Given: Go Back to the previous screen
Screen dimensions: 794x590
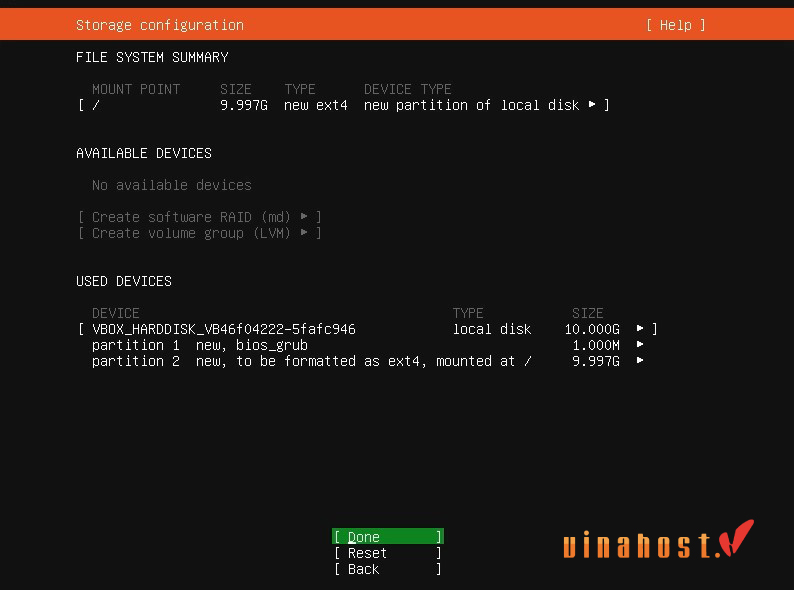Looking at the screenshot, I should pos(387,569).
